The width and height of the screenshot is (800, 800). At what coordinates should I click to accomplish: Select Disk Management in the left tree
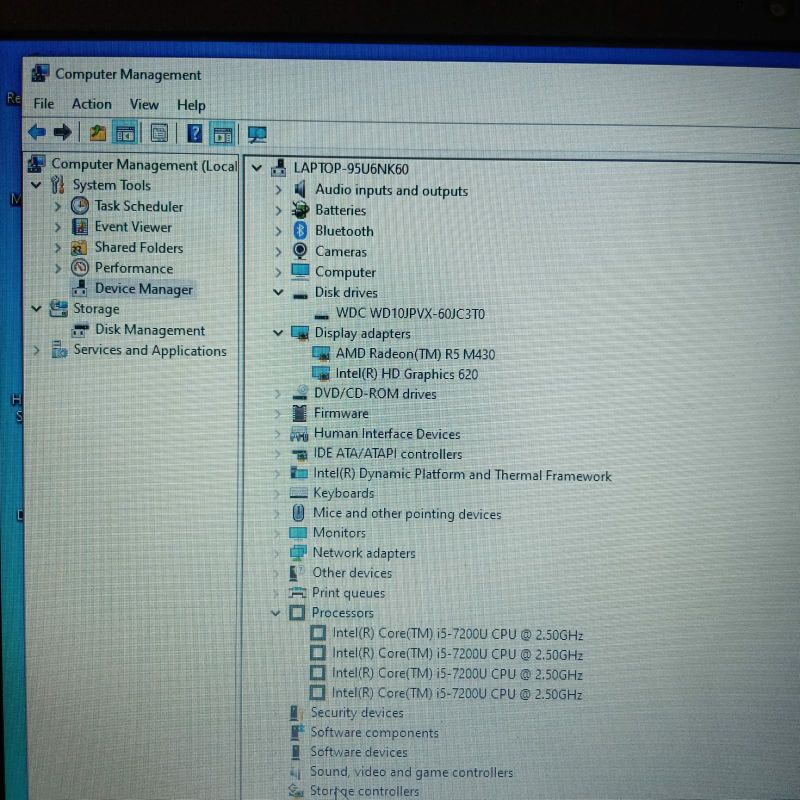[149, 330]
